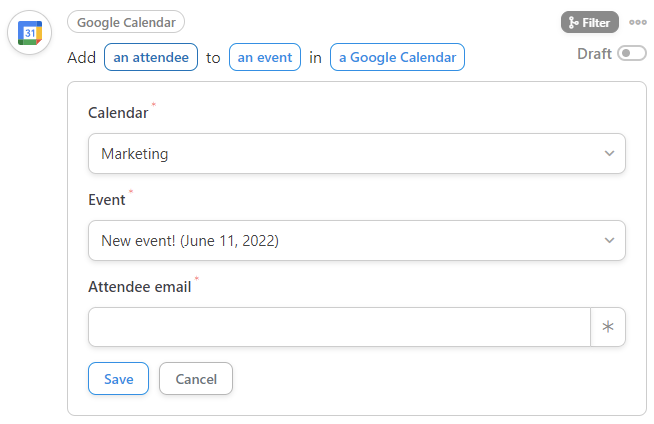Click the 'an attendee' pill
Screen dimensions: 654x424
(151, 57)
